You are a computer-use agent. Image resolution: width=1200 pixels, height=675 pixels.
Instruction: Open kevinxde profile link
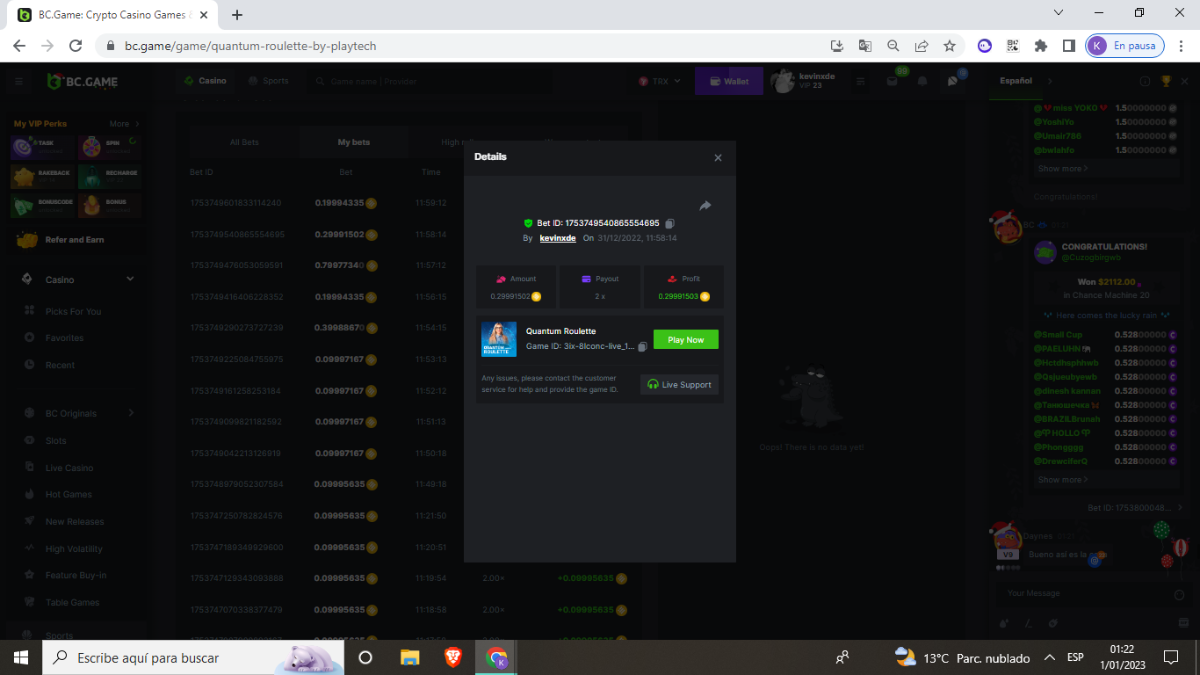(x=557, y=238)
